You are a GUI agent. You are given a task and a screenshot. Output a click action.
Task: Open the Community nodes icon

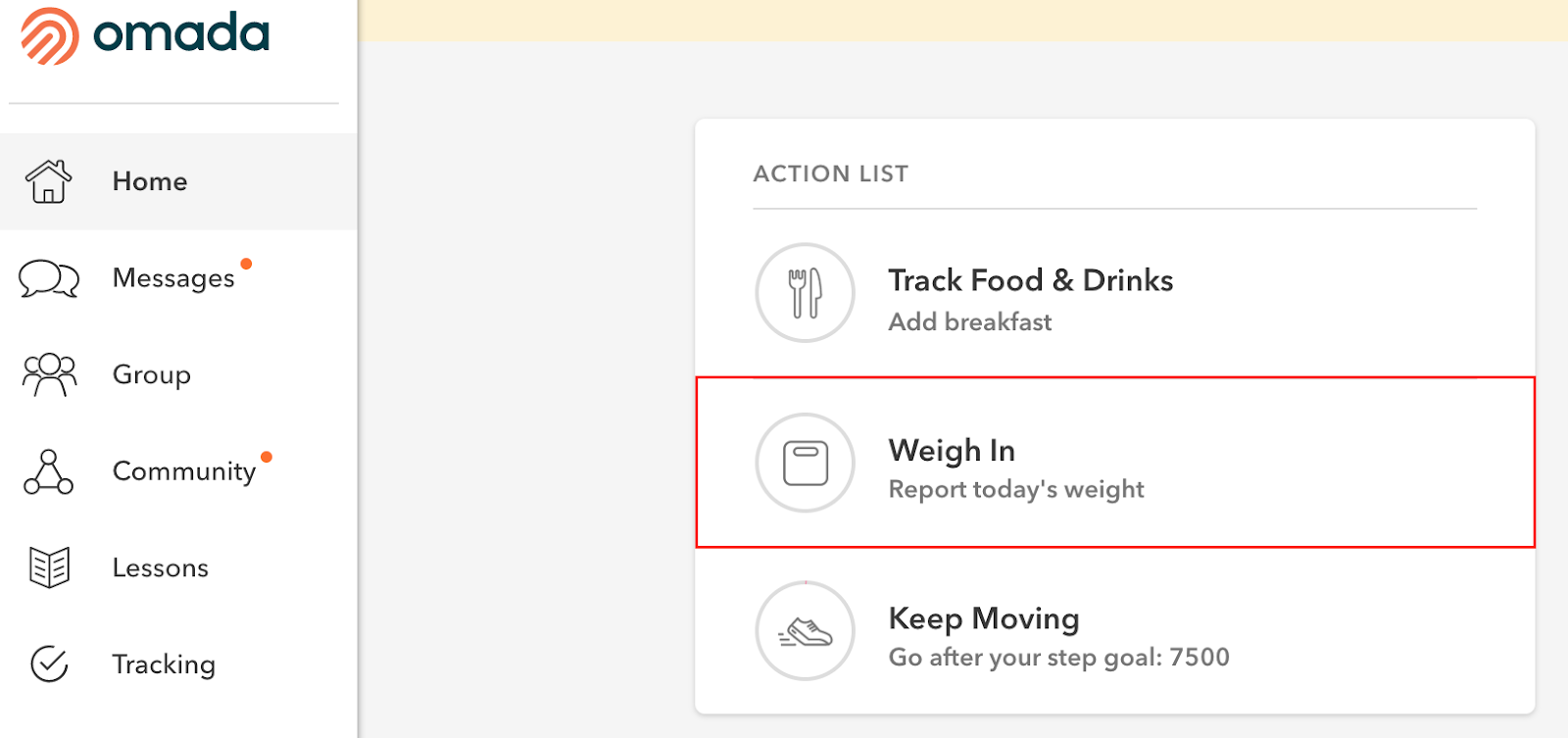(48, 471)
